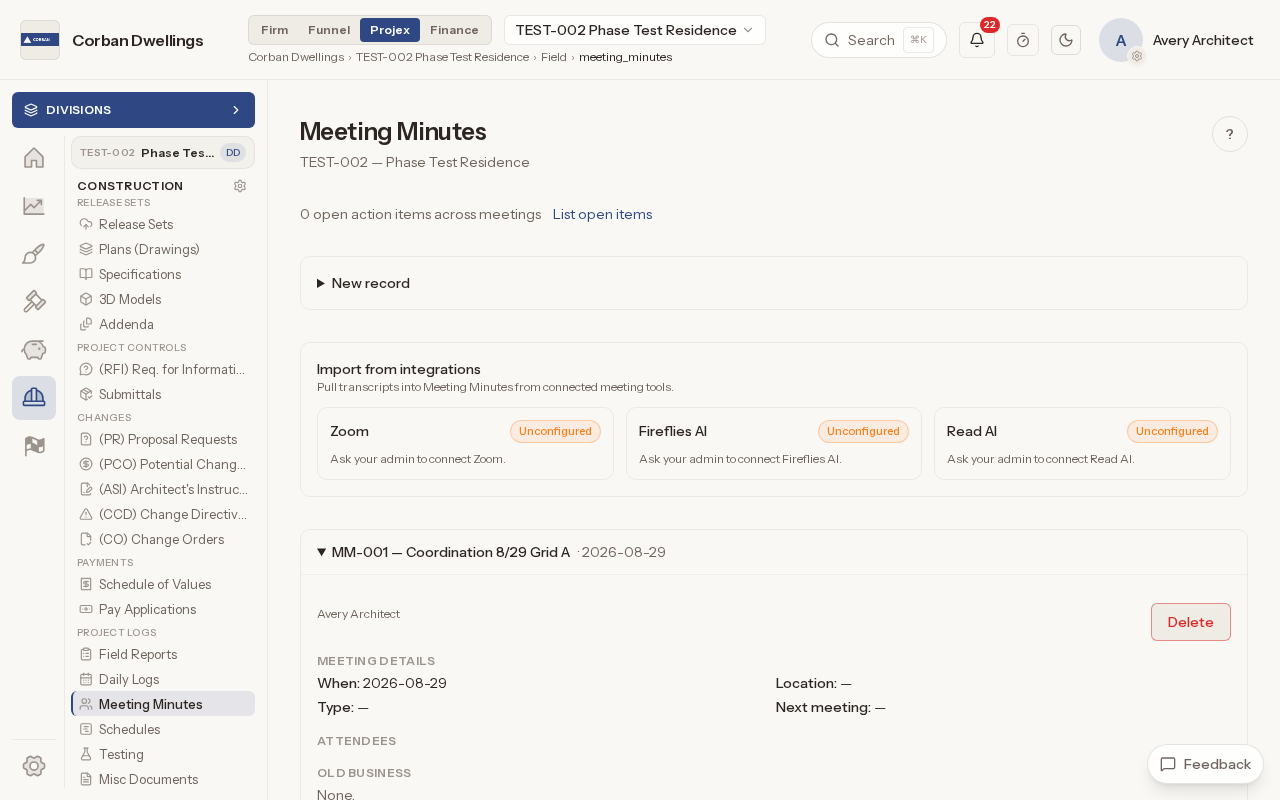Open Schedule of Values

[163, 584]
